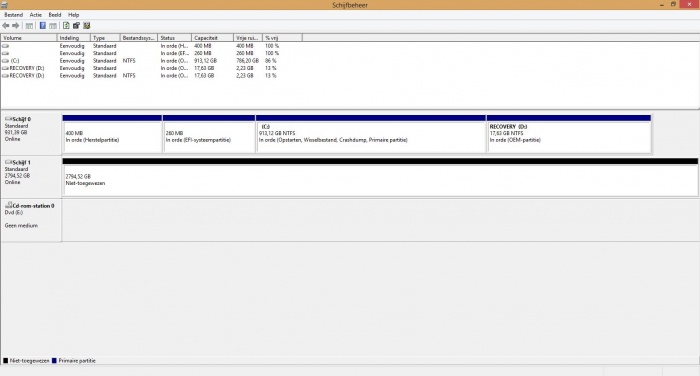Select the 2794,52 GB Niet-toegewezen space
700x376 pixels.
[380, 177]
